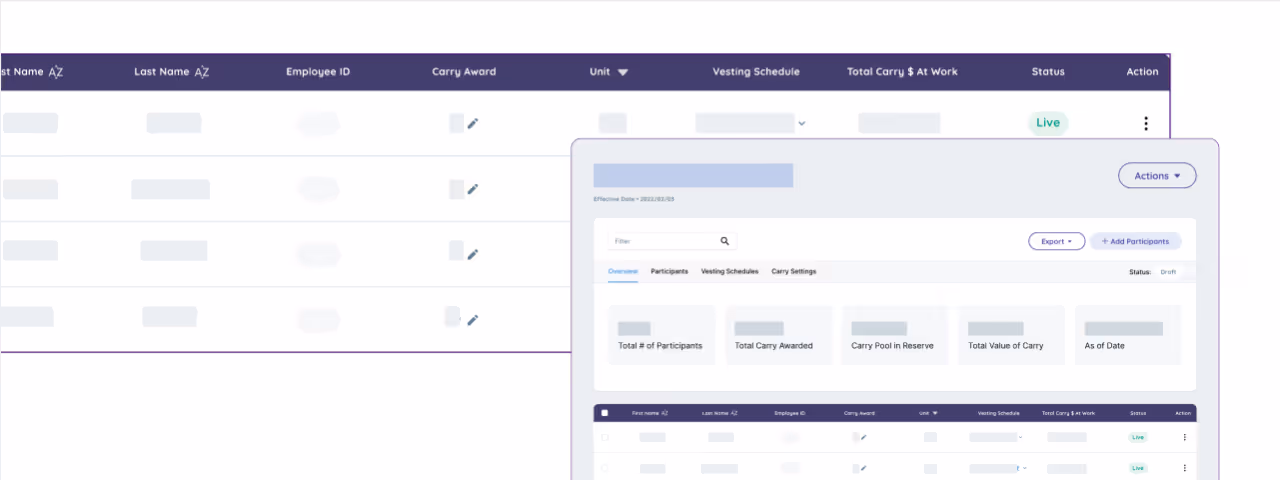
Task: Open the Vesting Schedules tab
Action: pos(730,272)
